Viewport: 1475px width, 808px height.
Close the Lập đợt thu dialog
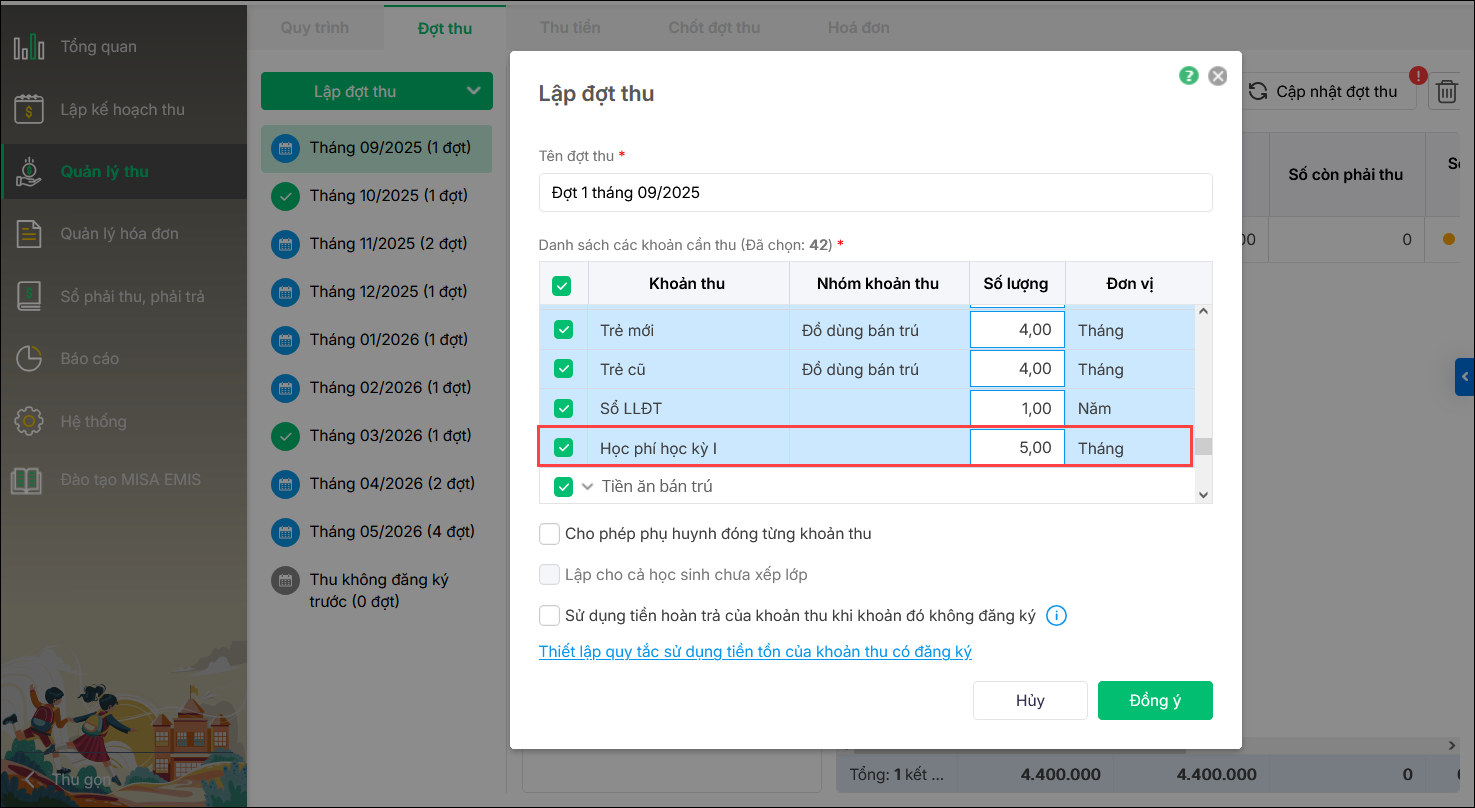coord(1217,76)
